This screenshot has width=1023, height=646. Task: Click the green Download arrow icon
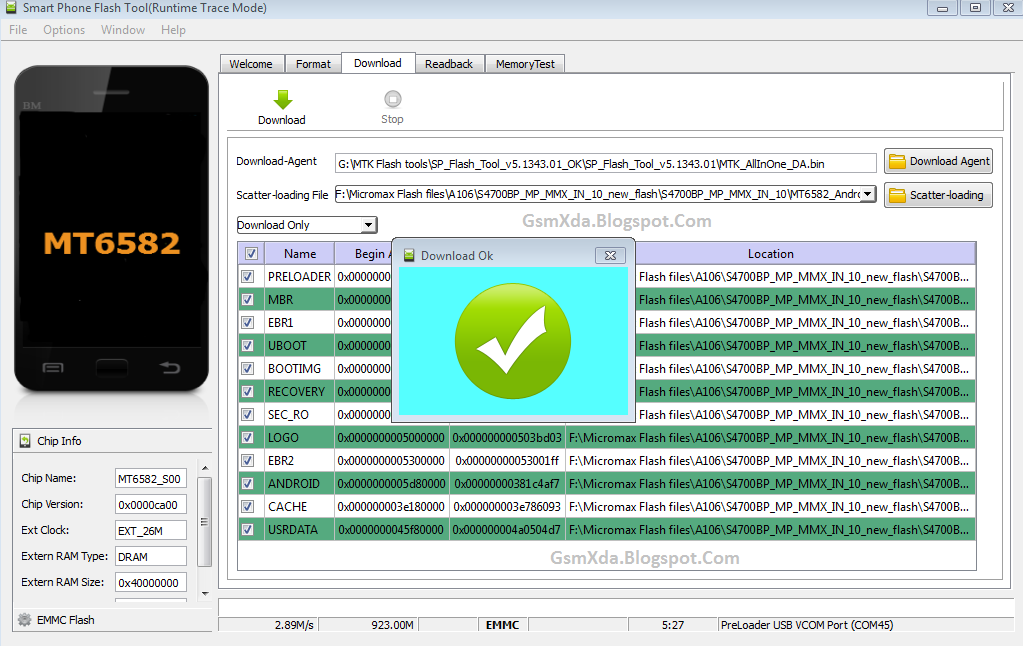tap(282, 100)
